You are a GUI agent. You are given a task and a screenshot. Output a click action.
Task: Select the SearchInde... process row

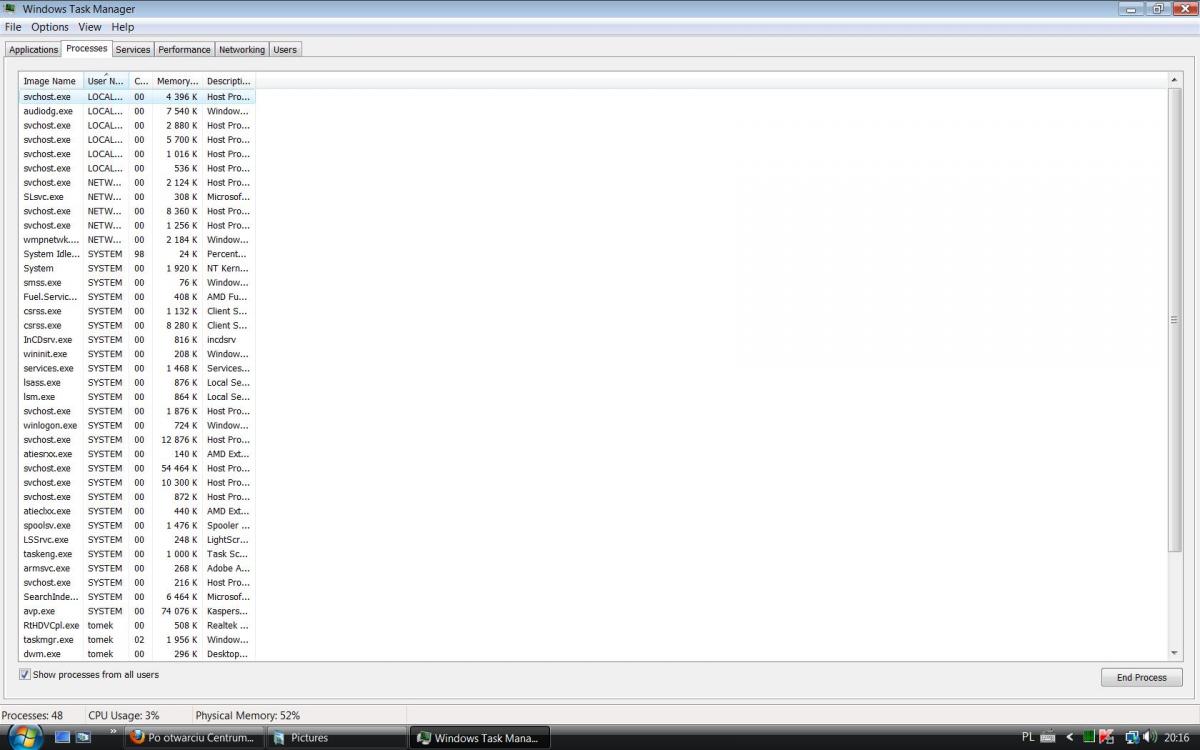(x=137, y=597)
